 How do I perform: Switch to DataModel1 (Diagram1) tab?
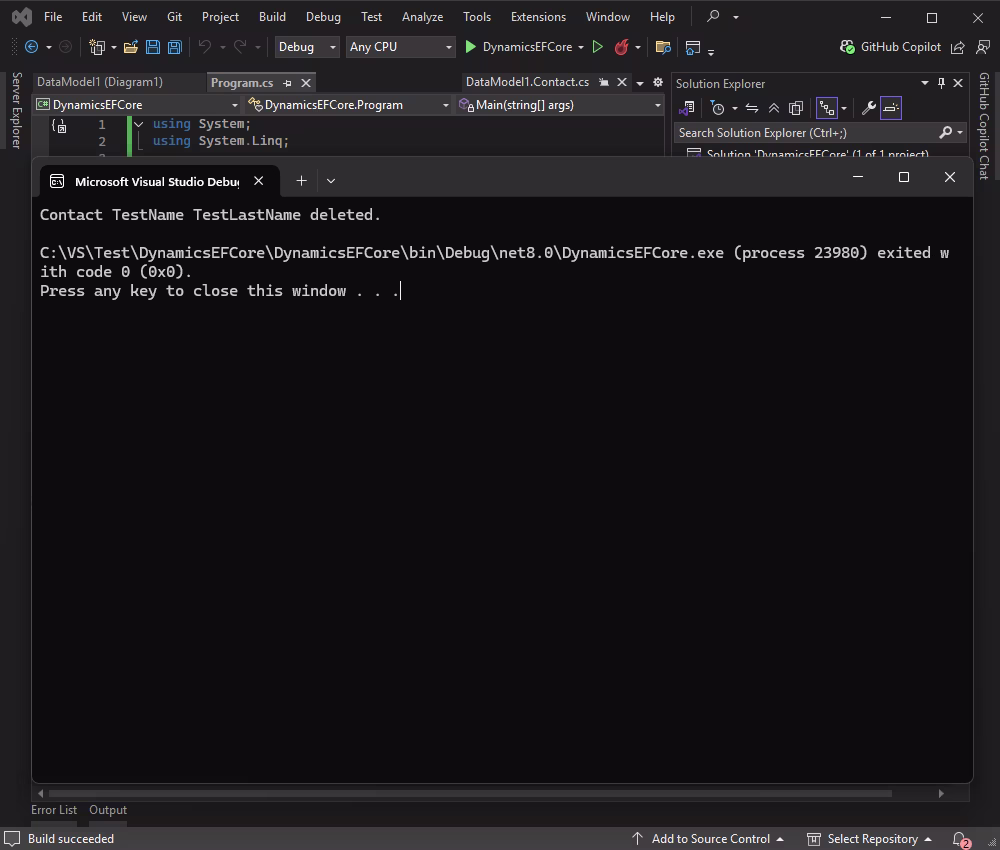(x=100, y=82)
